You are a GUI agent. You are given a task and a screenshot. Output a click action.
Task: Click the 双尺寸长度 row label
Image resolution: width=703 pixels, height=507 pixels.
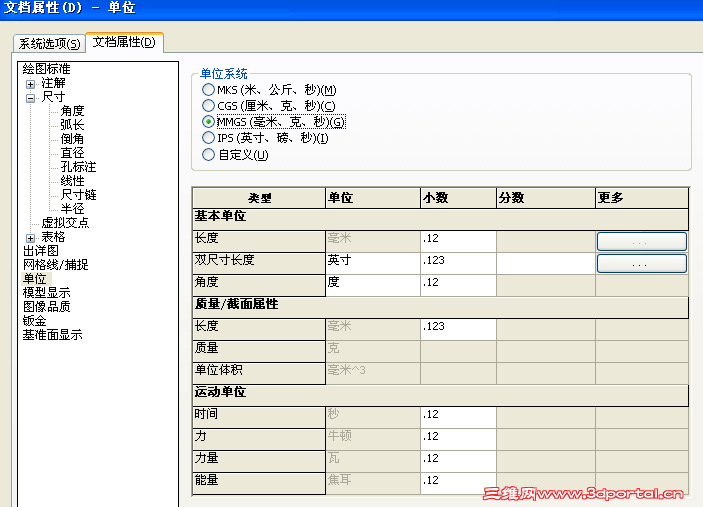click(x=259, y=263)
